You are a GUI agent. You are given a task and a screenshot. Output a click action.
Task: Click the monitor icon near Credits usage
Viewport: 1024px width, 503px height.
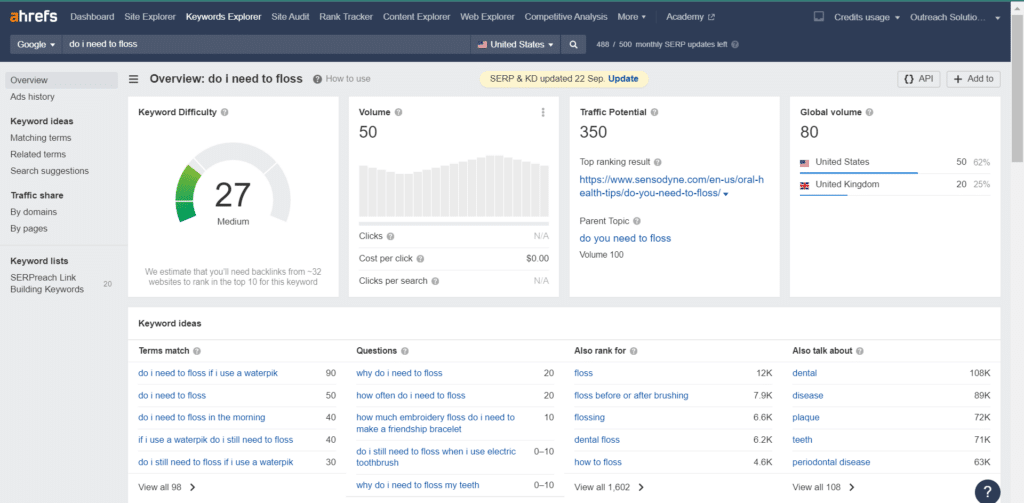click(x=819, y=17)
